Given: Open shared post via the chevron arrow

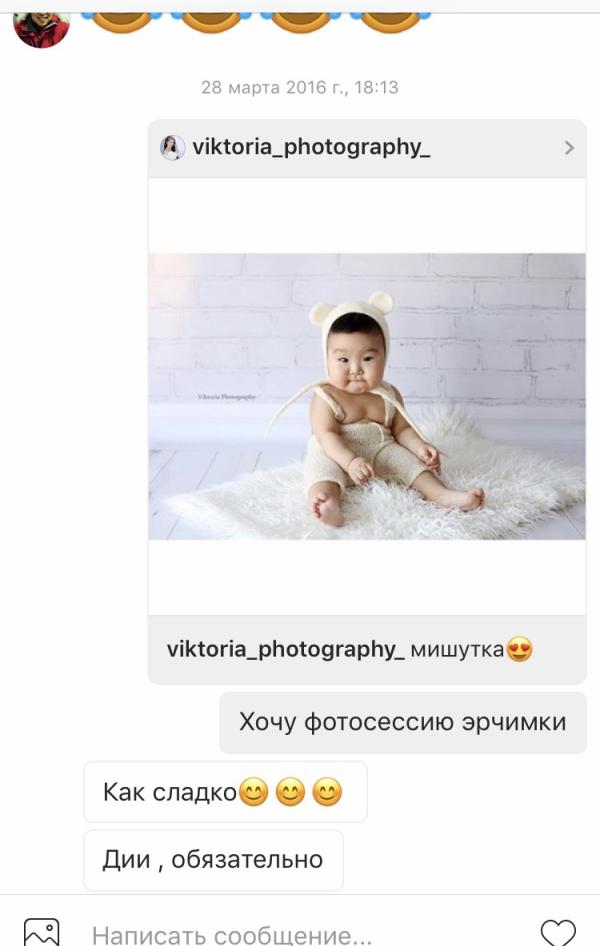Looking at the screenshot, I should [569, 147].
